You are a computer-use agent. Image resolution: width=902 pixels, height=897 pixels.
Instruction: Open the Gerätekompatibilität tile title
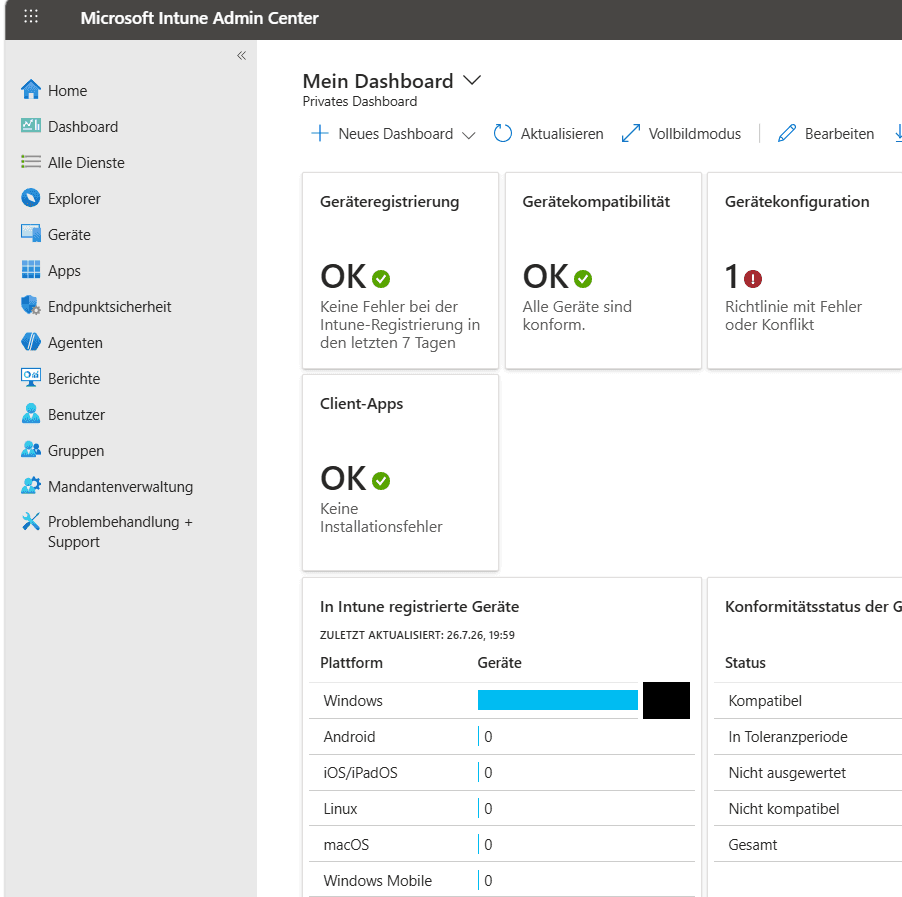pyautogui.click(x=596, y=201)
